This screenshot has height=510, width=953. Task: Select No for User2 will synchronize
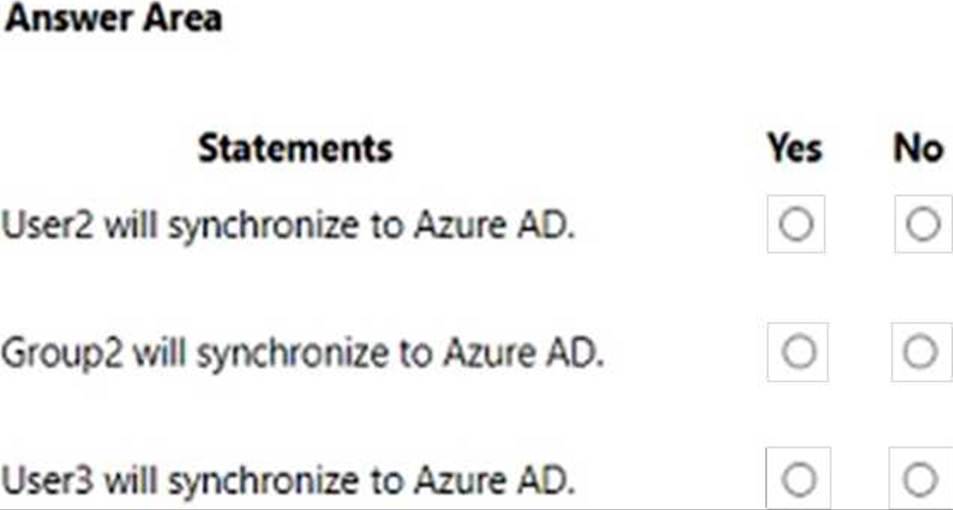pyautogui.click(x=923, y=224)
